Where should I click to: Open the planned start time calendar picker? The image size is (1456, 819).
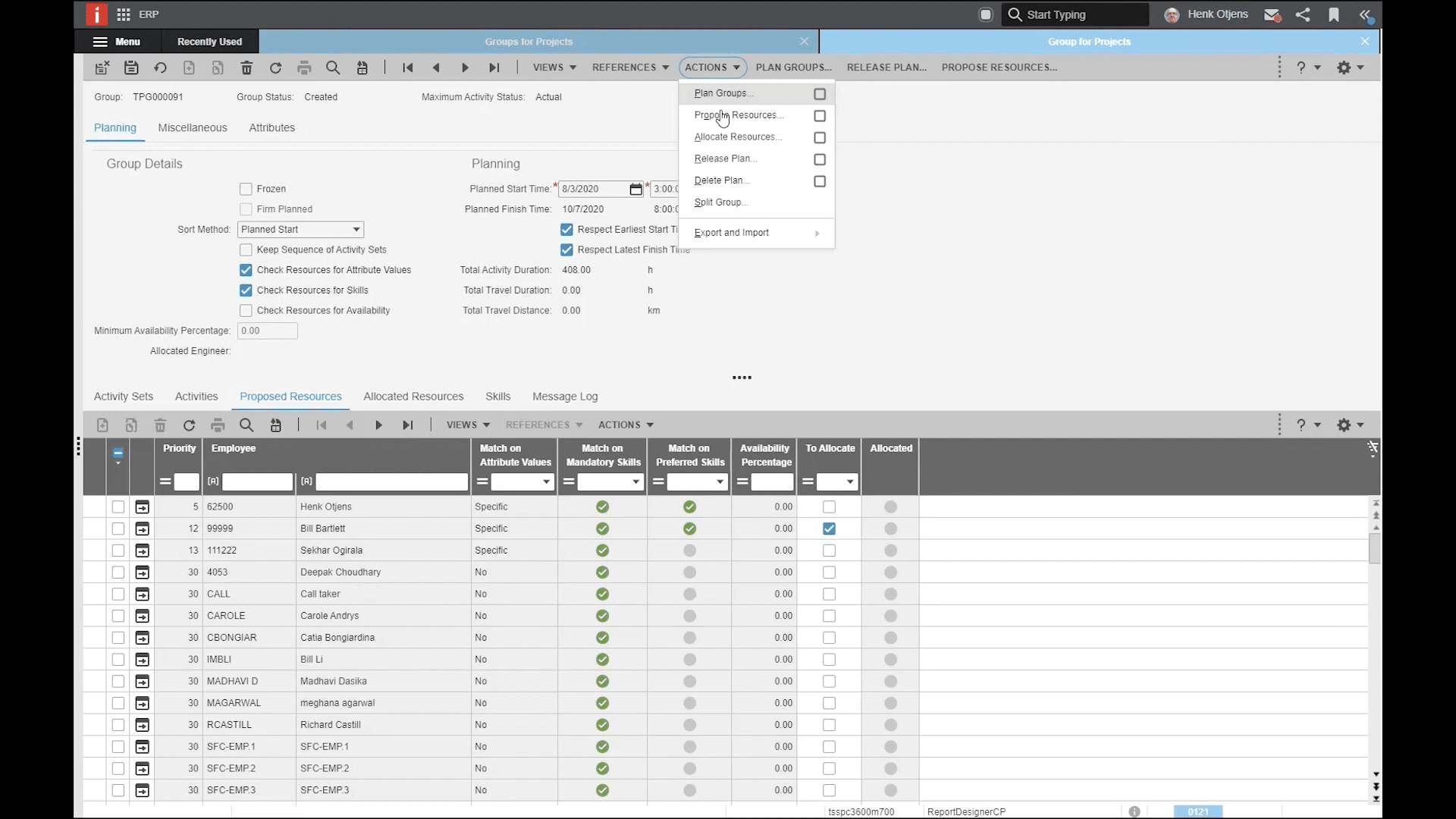[635, 189]
